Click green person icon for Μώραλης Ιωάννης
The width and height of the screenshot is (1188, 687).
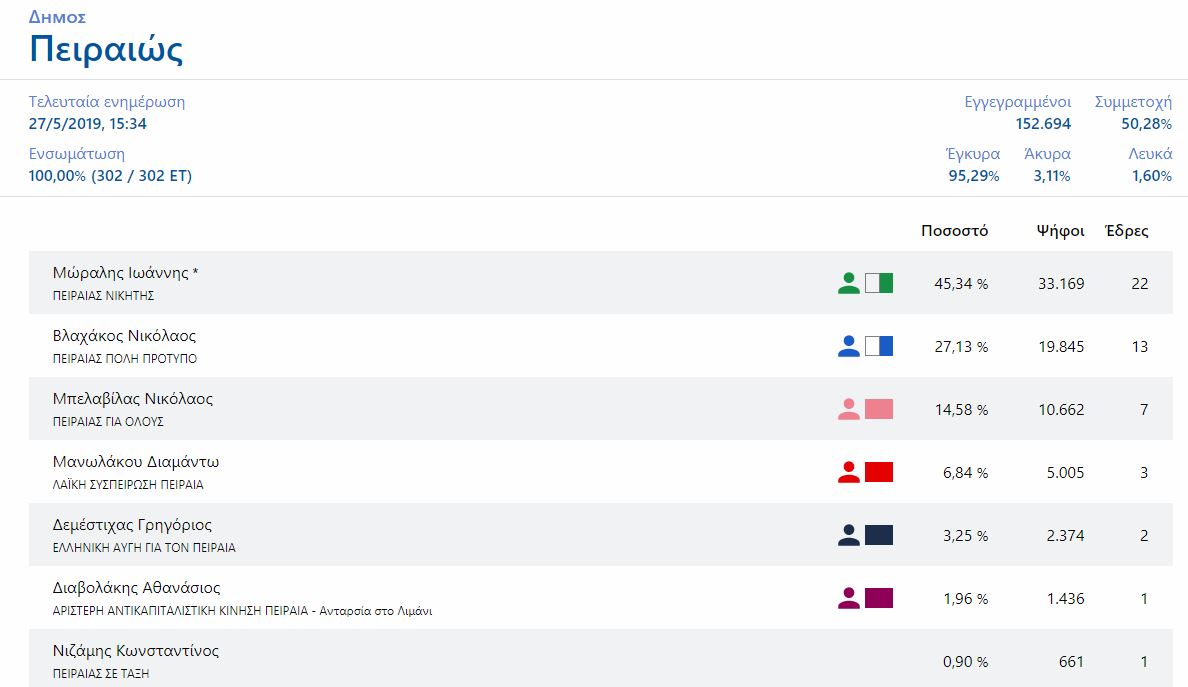(849, 283)
